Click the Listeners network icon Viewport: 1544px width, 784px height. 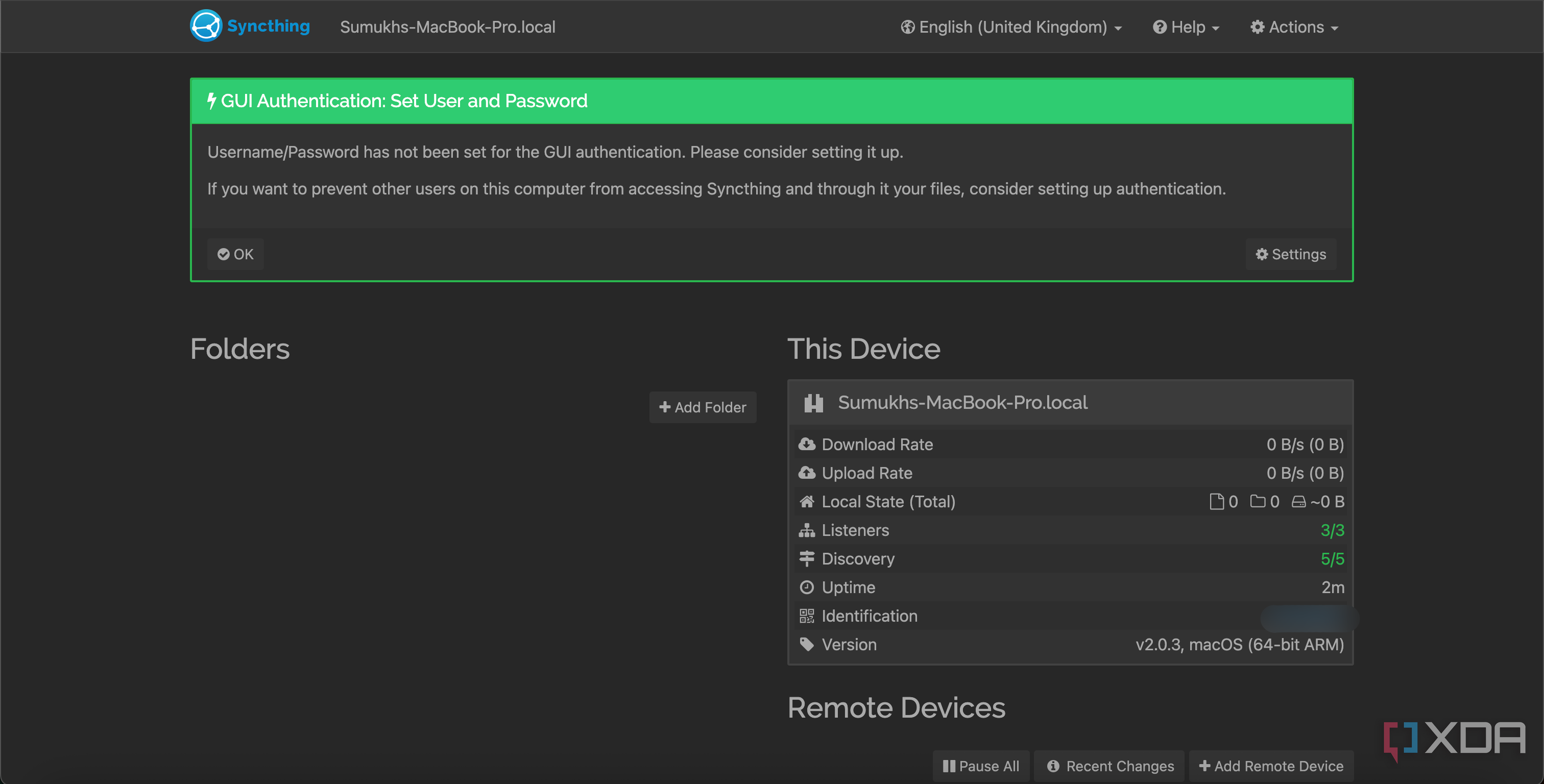tap(807, 530)
